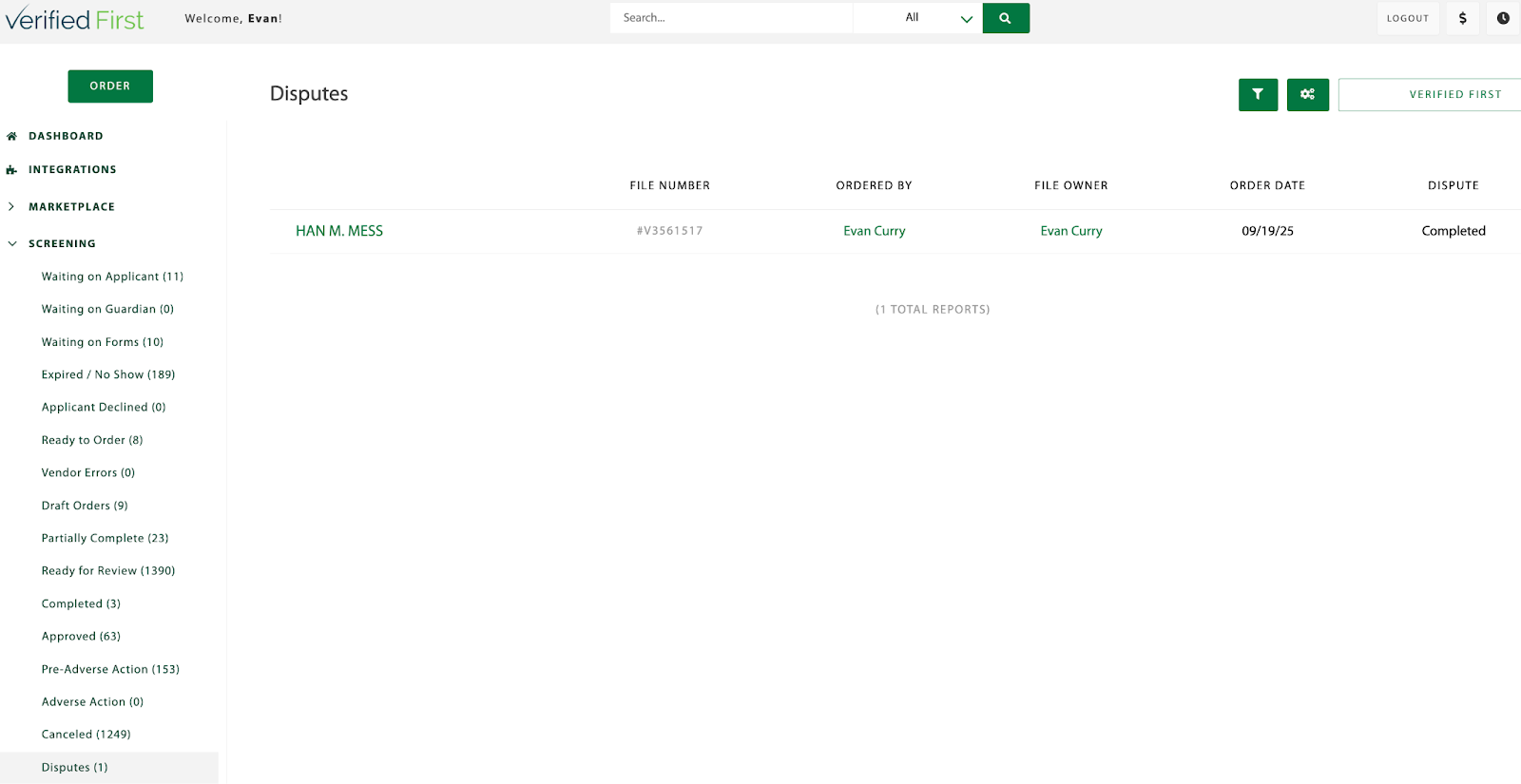Open the filter funnel icon
The height and width of the screenshot is (784, 1521).
click(1258, 94)
